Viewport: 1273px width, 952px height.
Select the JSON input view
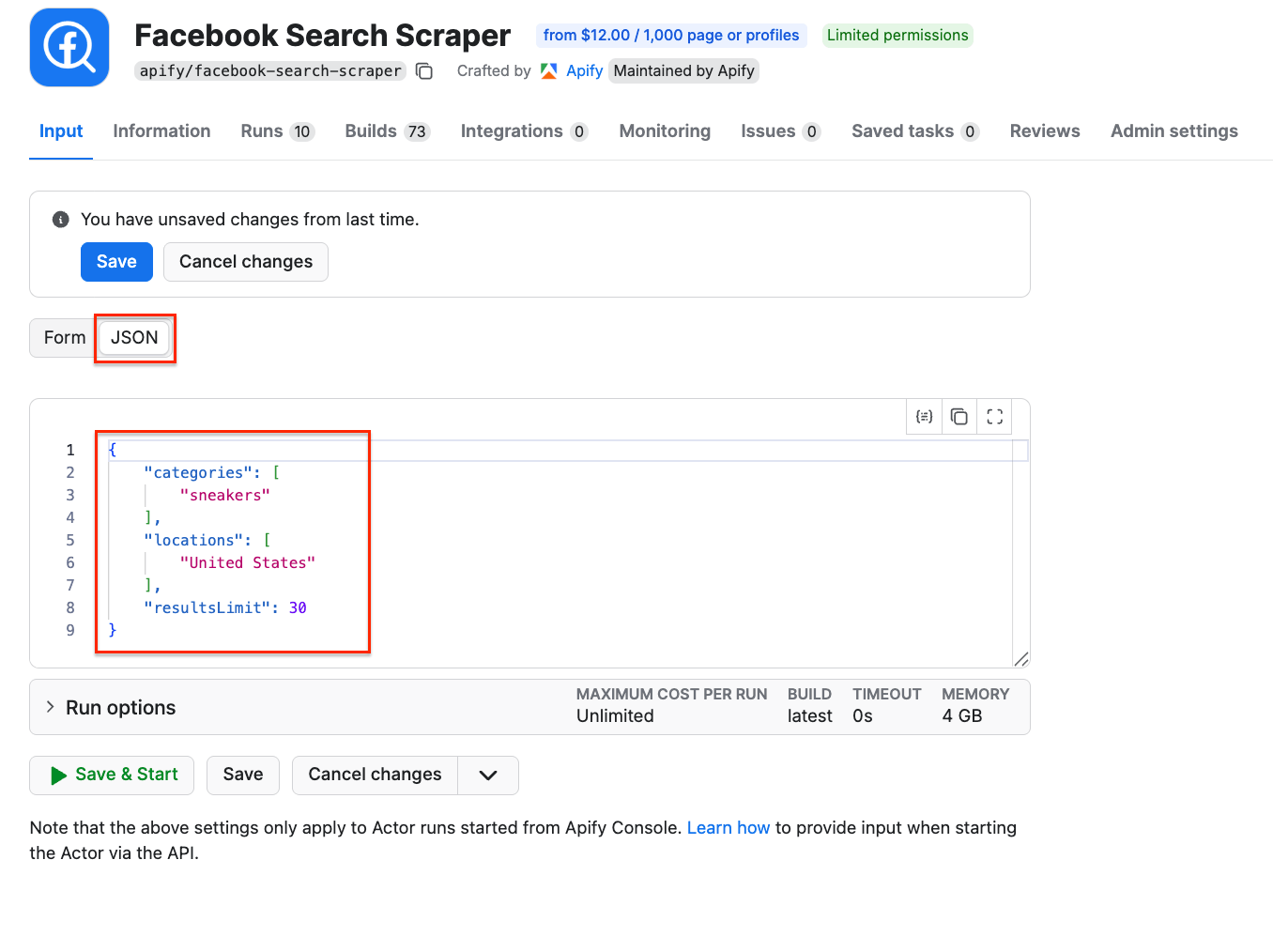134,338
